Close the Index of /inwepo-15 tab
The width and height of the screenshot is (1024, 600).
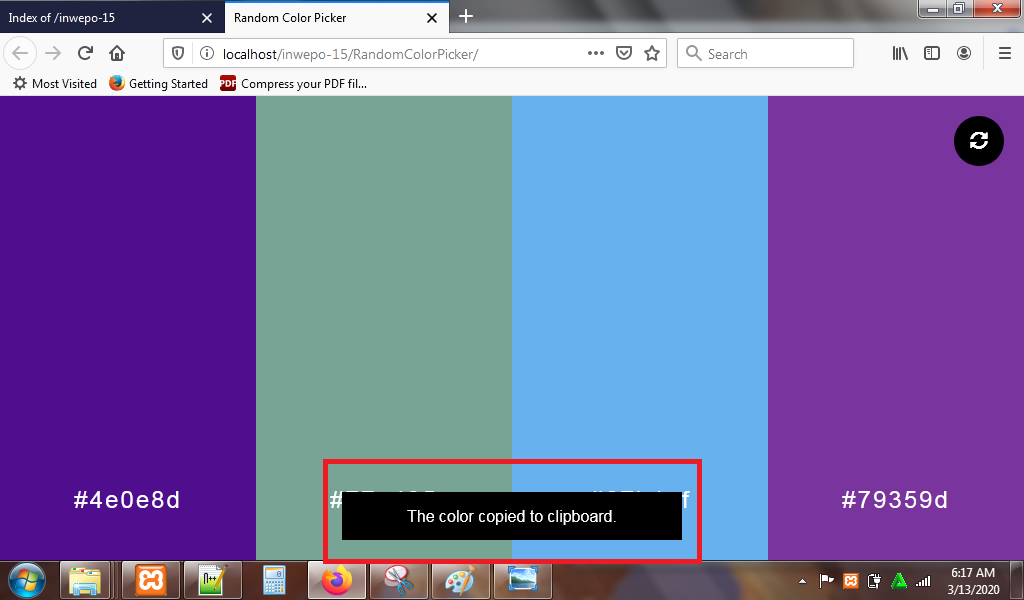coord(207,18)
